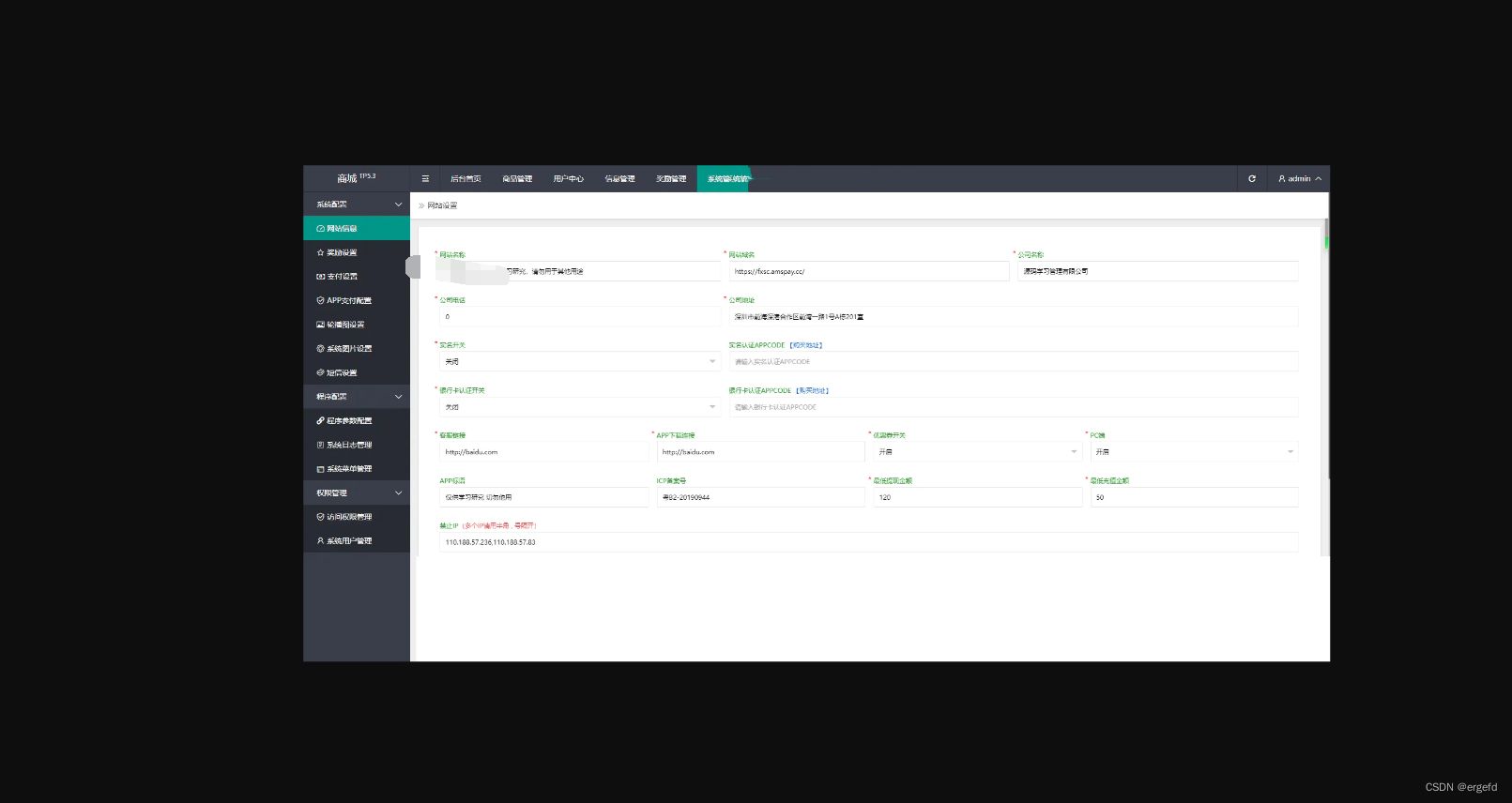Open 奖励设置 with the star icon
The image size is (1512, 803).
tap(342, 252)
